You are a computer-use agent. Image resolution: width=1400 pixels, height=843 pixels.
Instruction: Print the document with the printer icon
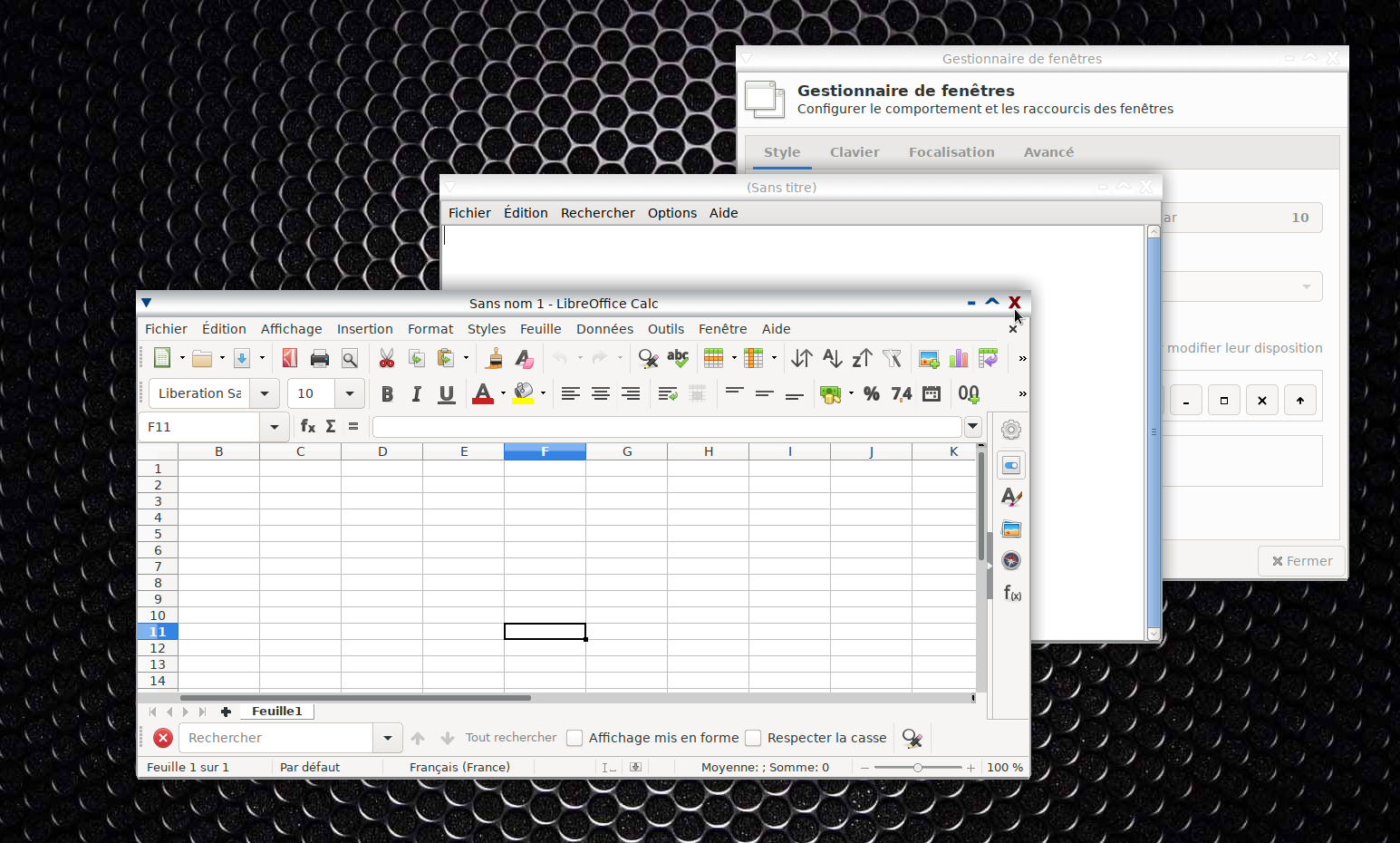(319, 358)
